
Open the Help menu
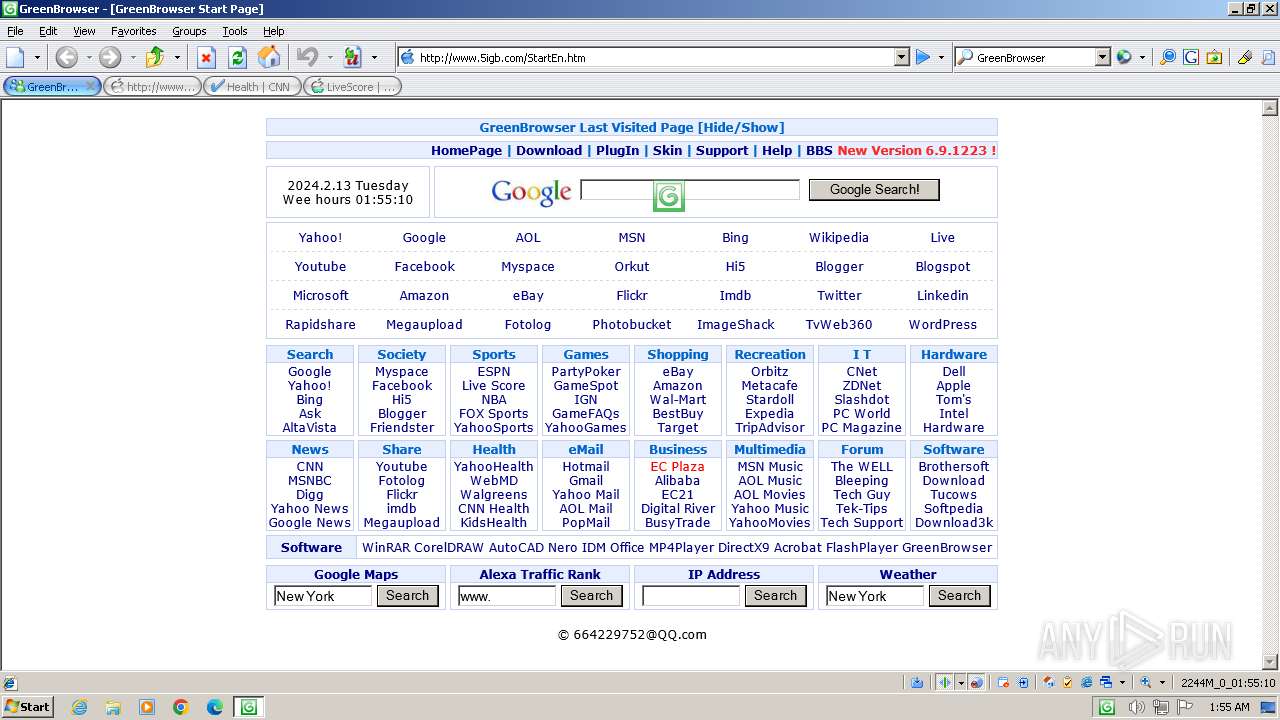click(273, 31)
